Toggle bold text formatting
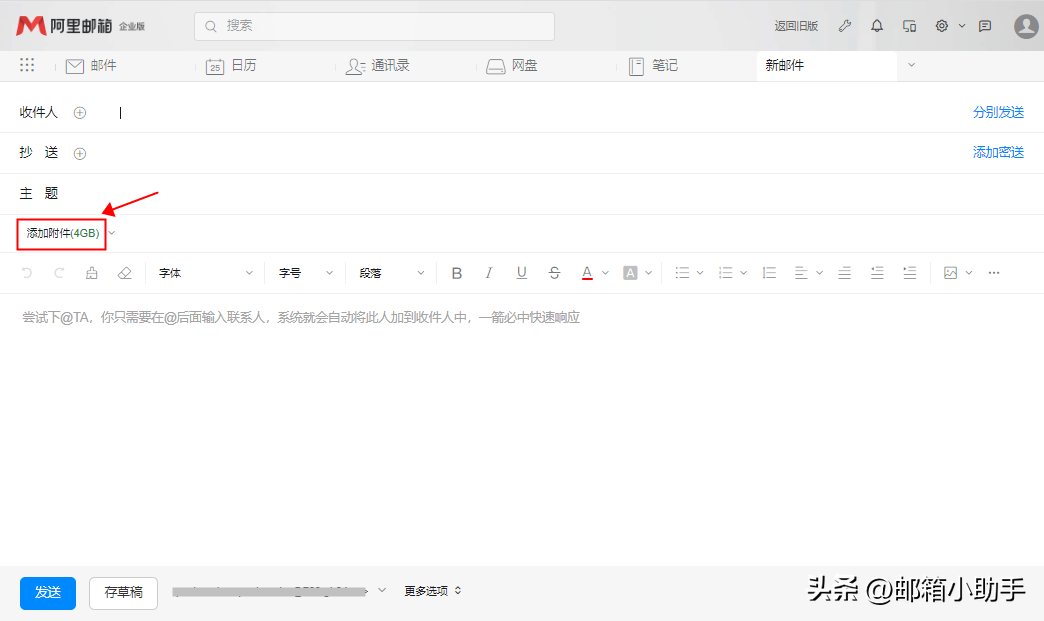Screen dimensions: 1044x621 click(457, 273)
